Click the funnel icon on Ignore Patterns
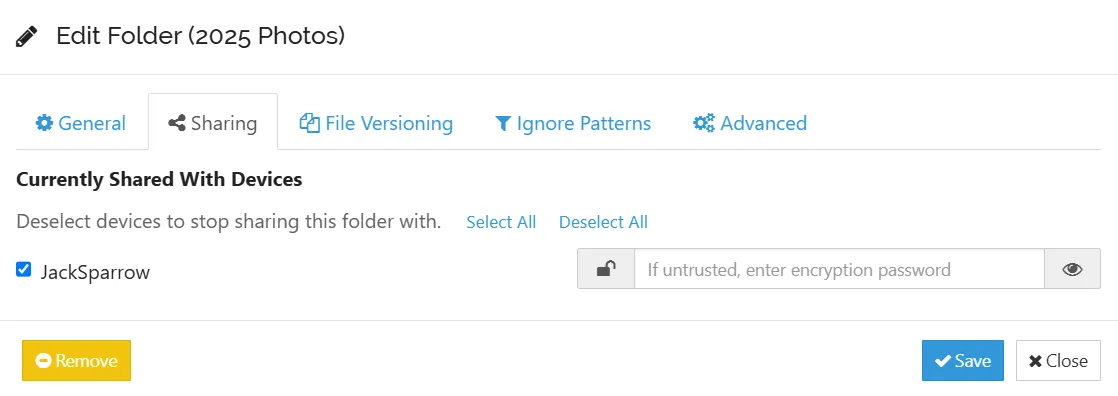 [x=503, y=124]
